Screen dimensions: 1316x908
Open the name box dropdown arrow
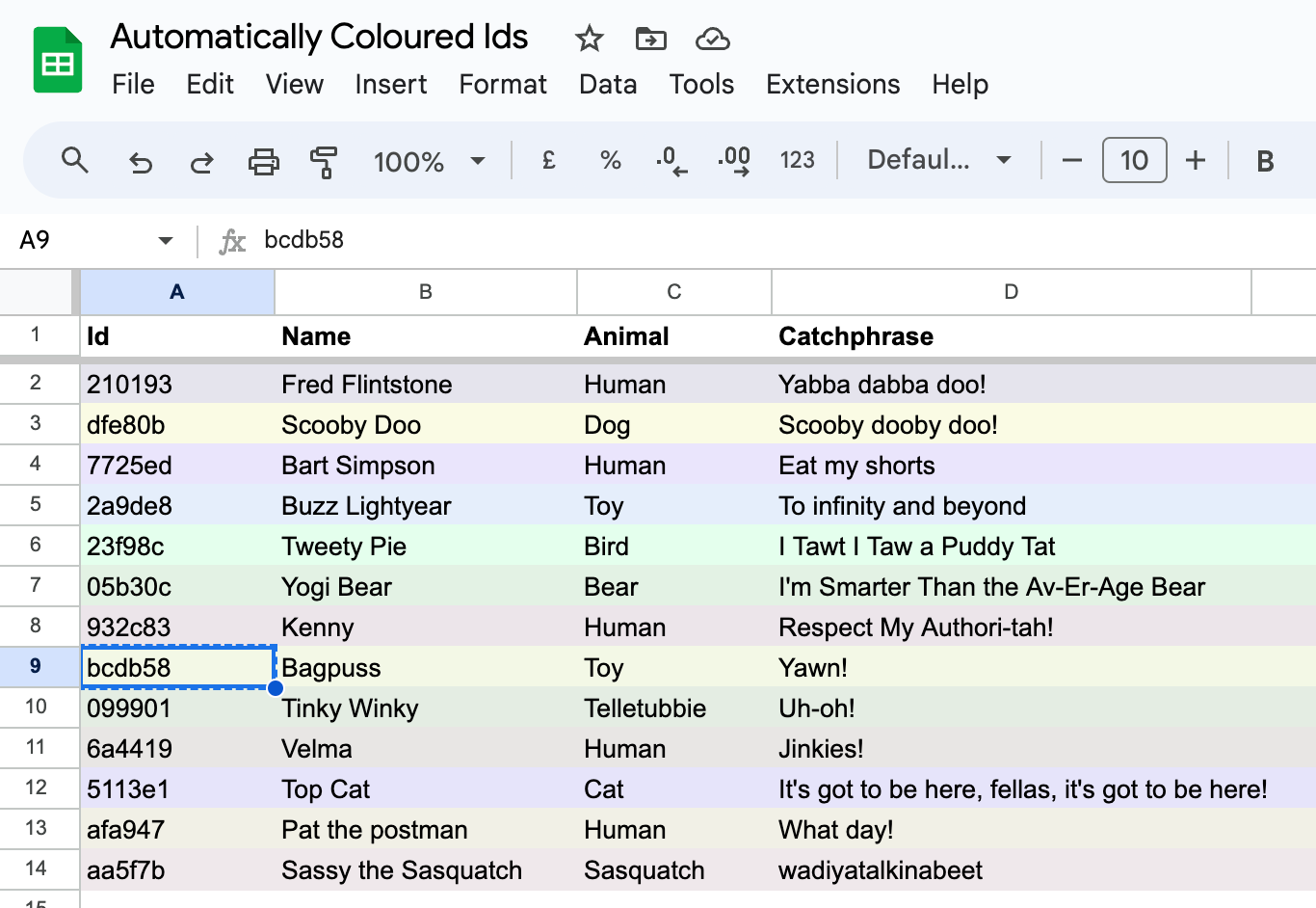(x=166, y=240)
